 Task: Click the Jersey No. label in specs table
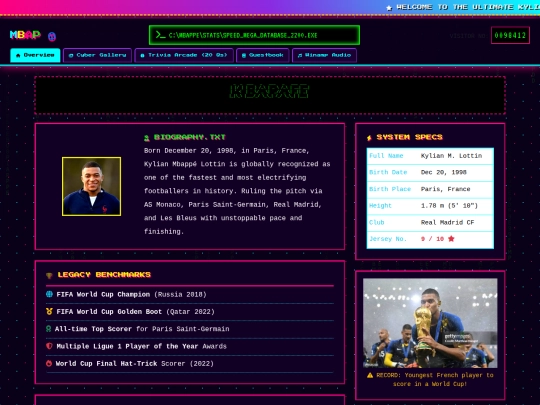point(388,239)
